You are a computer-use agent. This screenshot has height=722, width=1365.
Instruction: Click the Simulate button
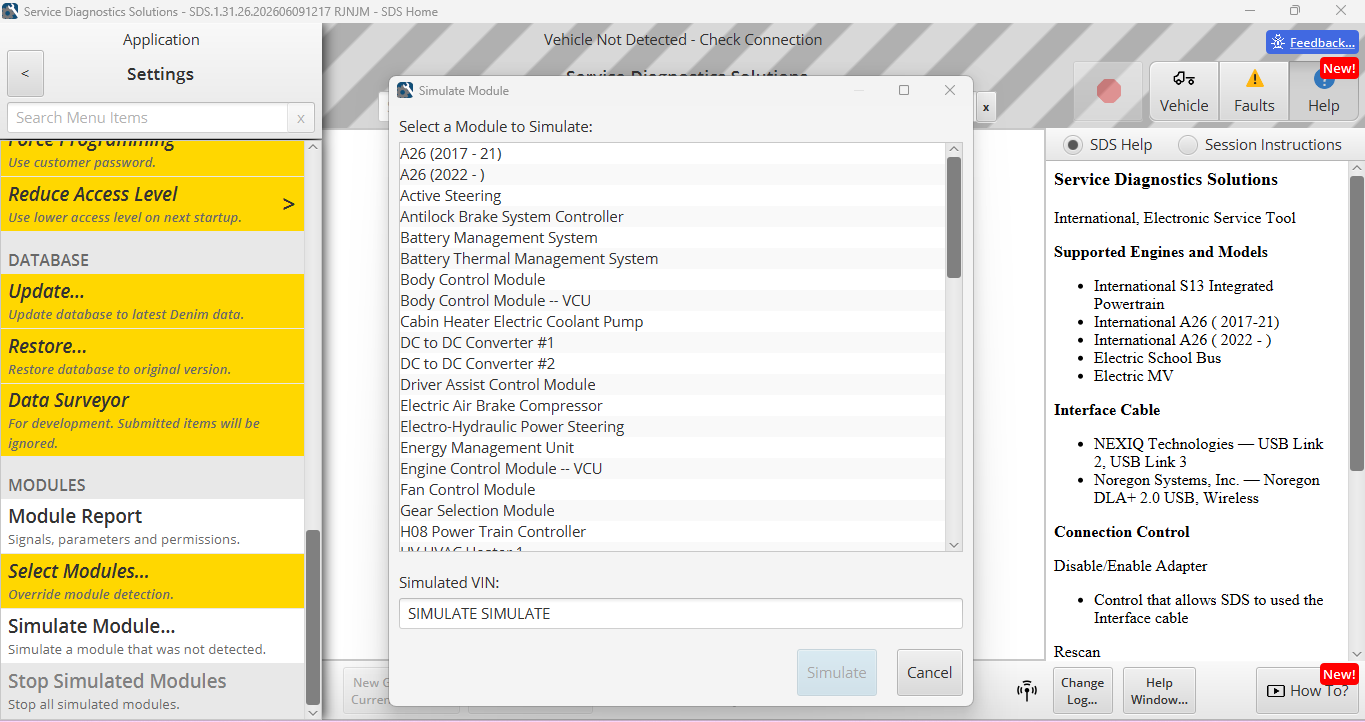click(837, 672)
